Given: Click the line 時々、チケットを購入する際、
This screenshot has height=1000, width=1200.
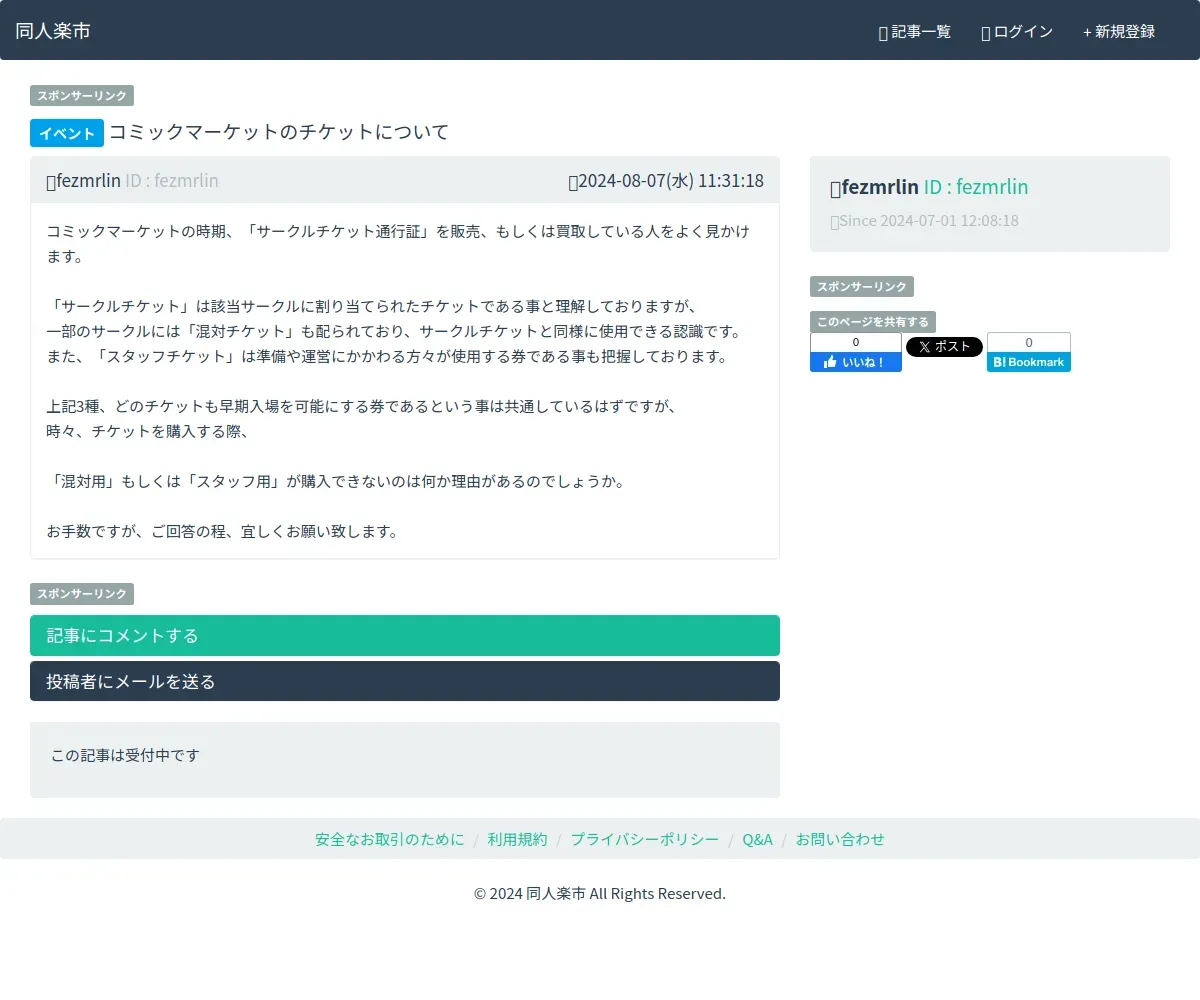Looking at the screenshot, I should point(147,431).
